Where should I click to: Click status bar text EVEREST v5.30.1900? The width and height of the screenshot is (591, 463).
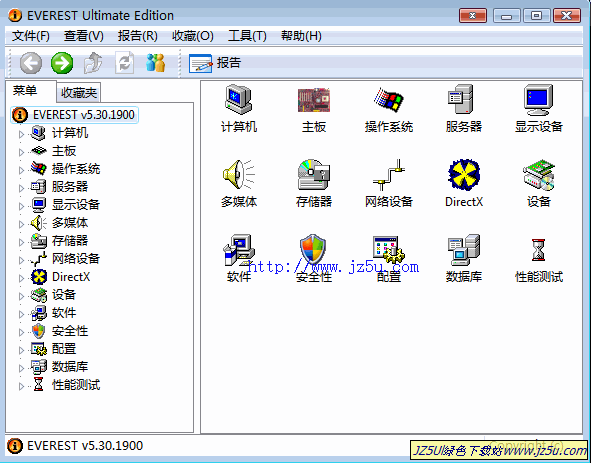coord(85,446)
